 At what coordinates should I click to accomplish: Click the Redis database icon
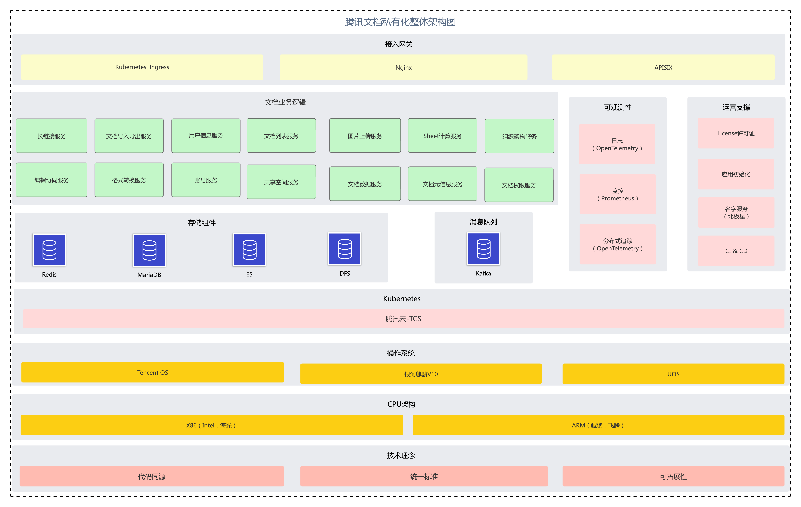pyautogui.click(x=49, y=250)
